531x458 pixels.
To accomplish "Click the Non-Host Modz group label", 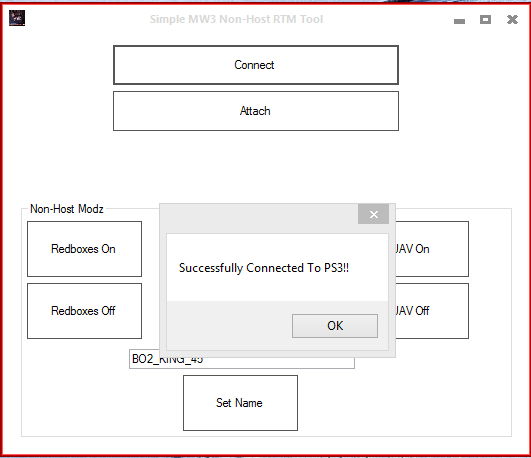I will coord(67,209).
